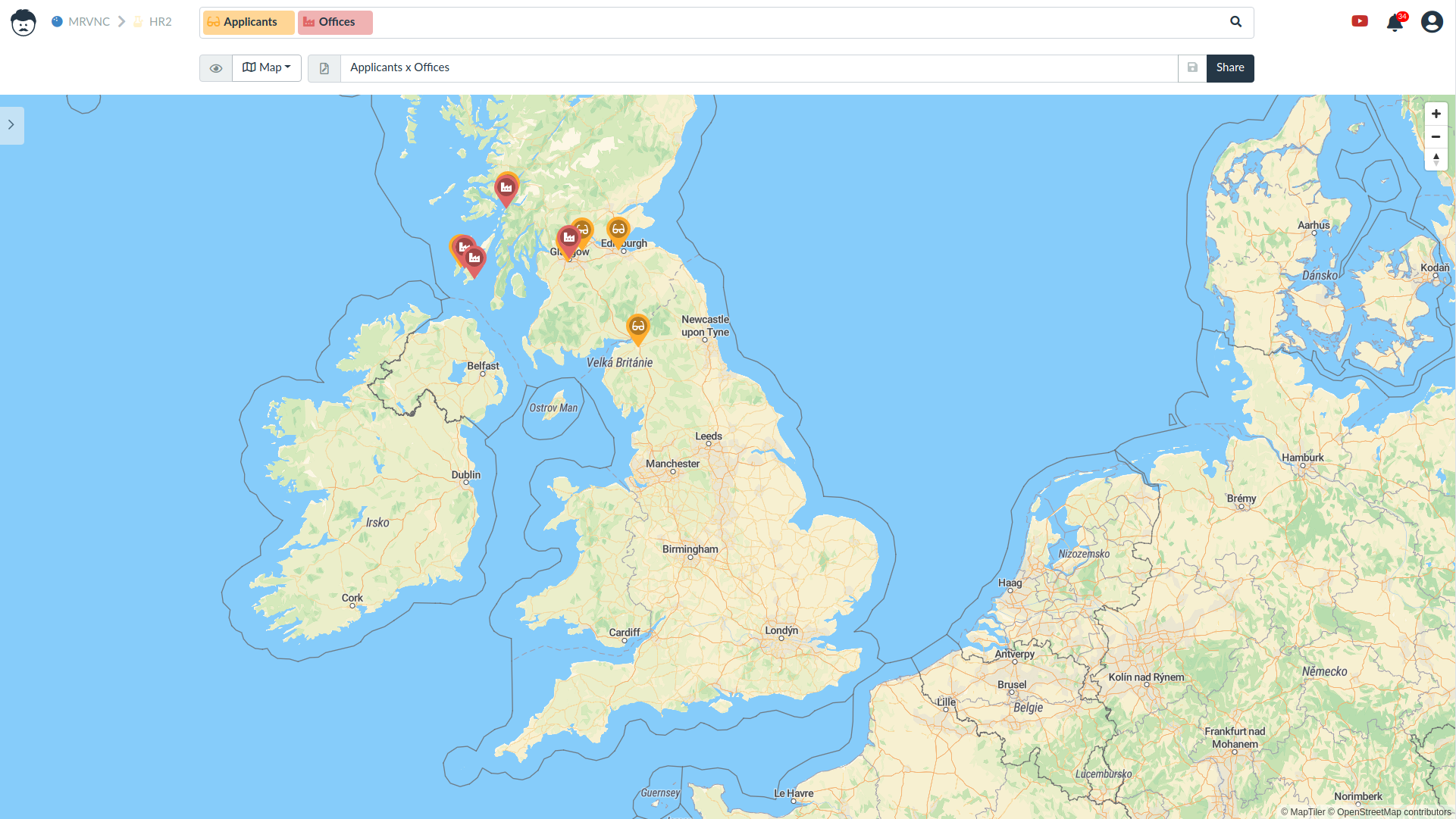
Task: Zoom in the map with plus
Action: pyautogui.click(x=1436, y=114)
